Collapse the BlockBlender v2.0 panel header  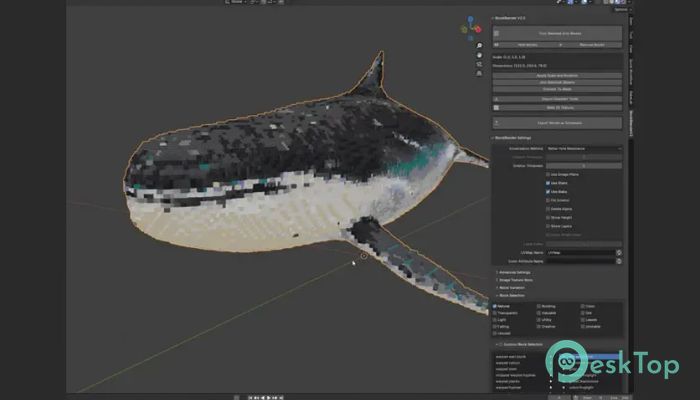(x=509, y=18)
